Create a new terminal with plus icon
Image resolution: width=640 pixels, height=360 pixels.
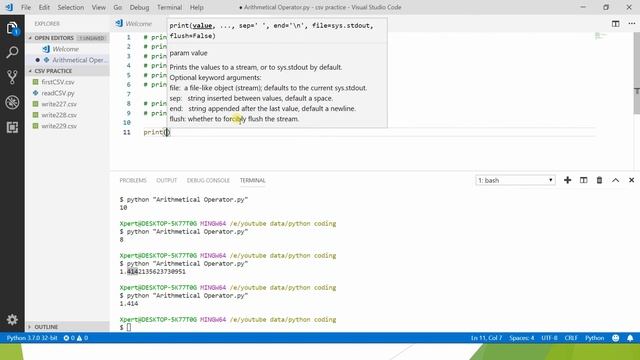point(567,180)
